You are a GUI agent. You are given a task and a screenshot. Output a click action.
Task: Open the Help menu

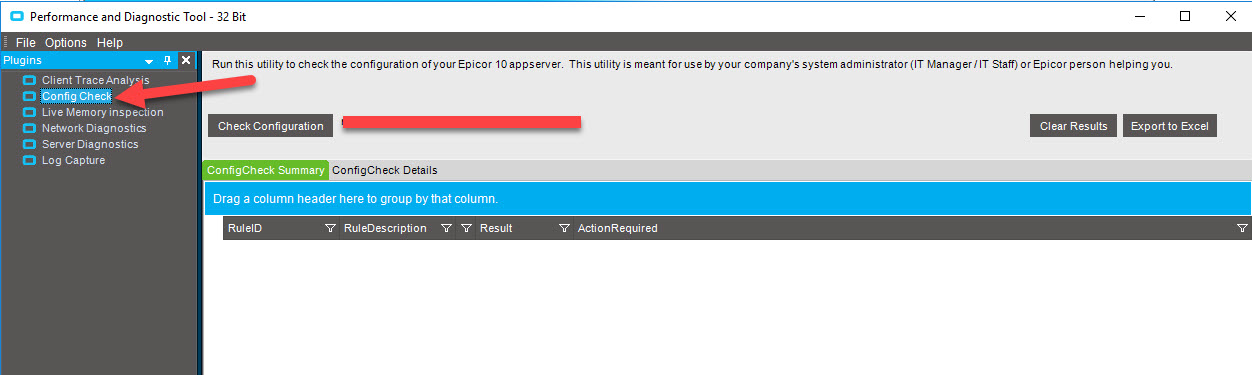pos(110,43)
